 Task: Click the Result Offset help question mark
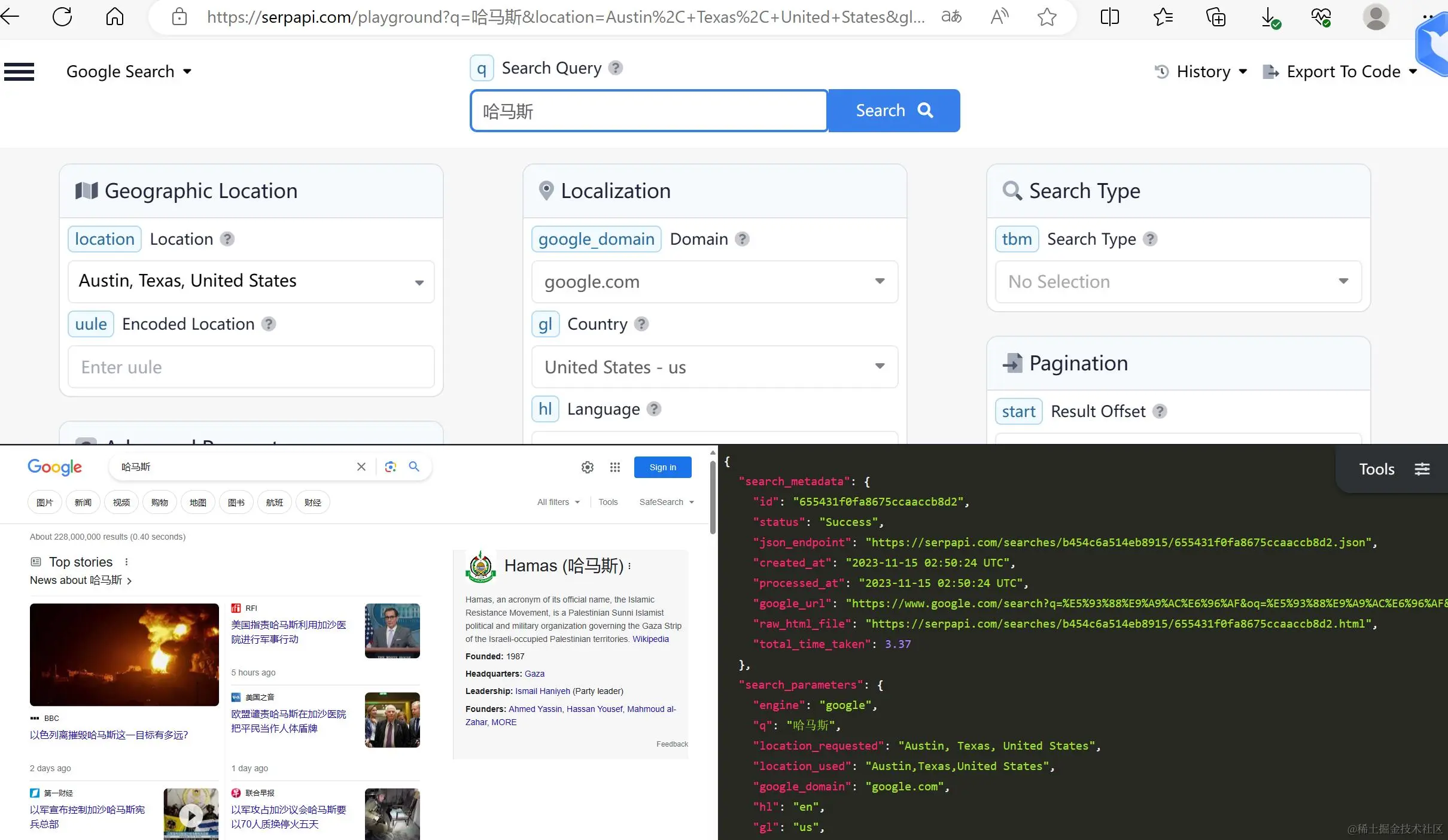[1160, 411]
